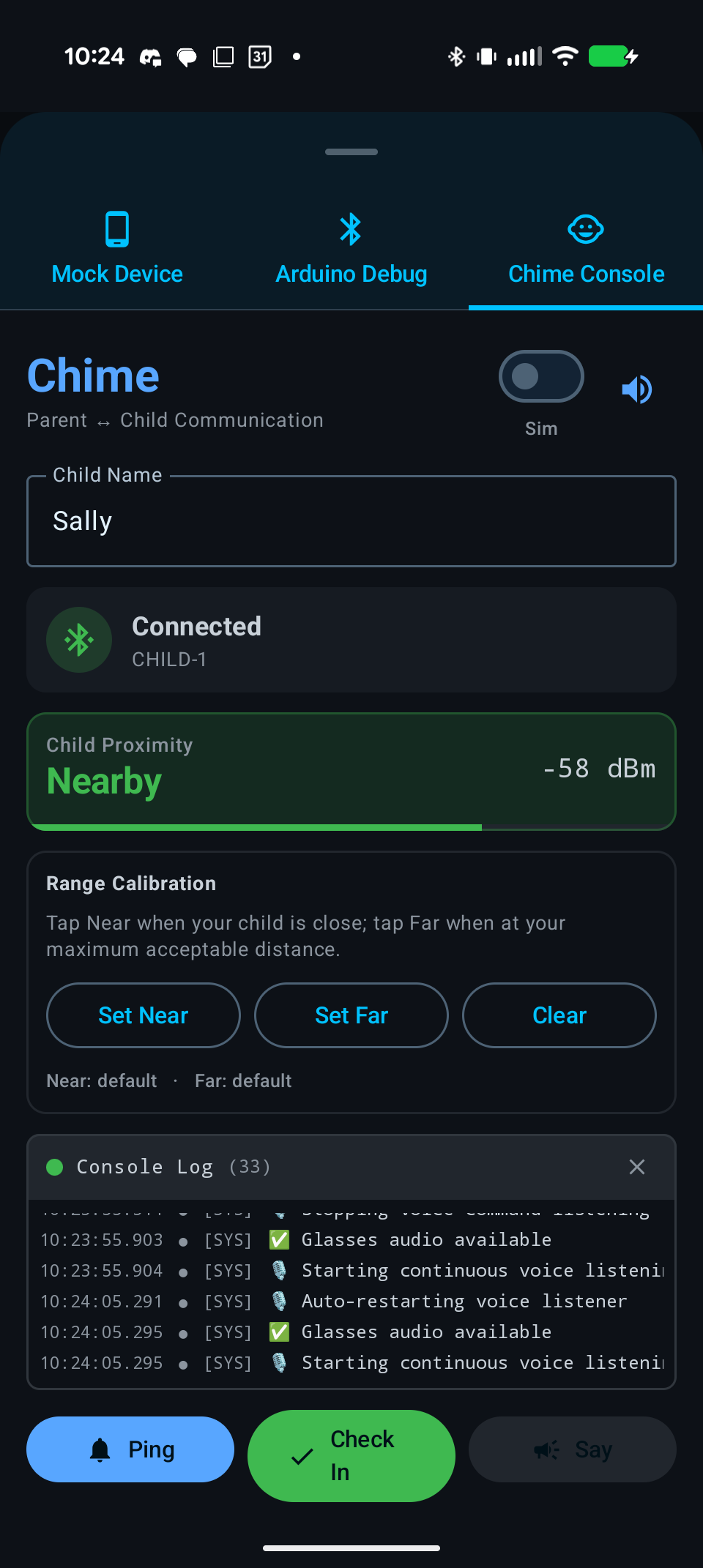This screenshot has height=1568, width=703.
Task: Tap the Set Far calibration button
Action: click(x=351, y=1015)
